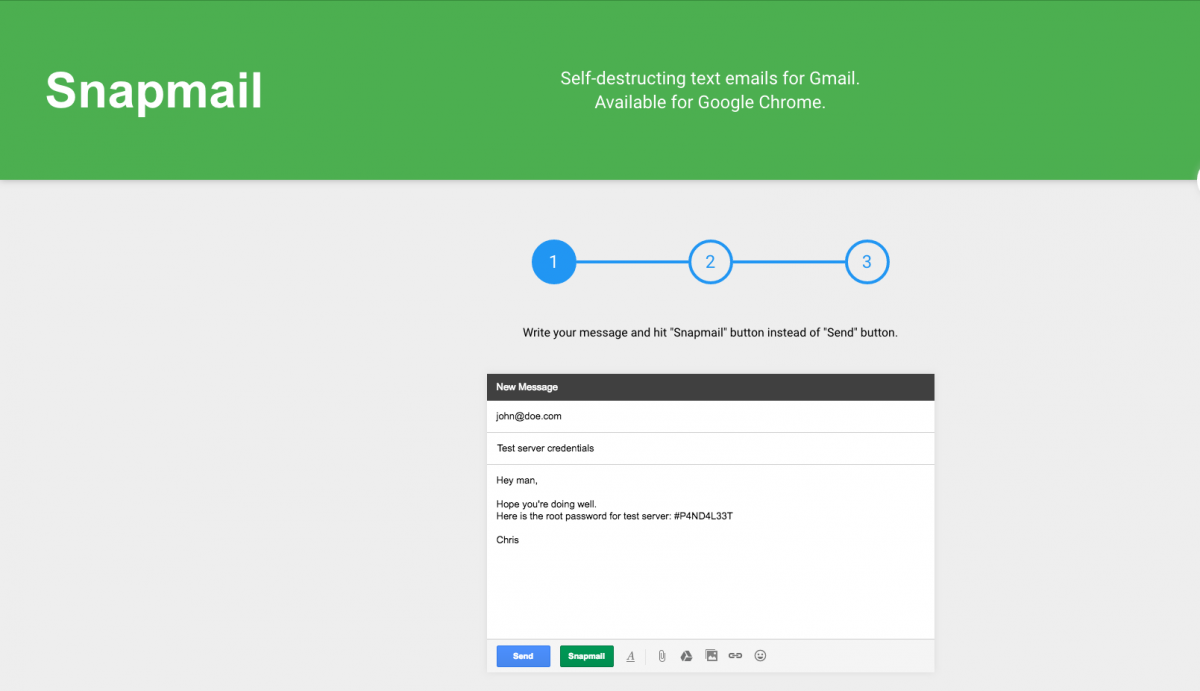1200x691 pixels.
Task: Click the 'Self-destructing text emails for Gmail.' tagline
Action: [710, 78]
